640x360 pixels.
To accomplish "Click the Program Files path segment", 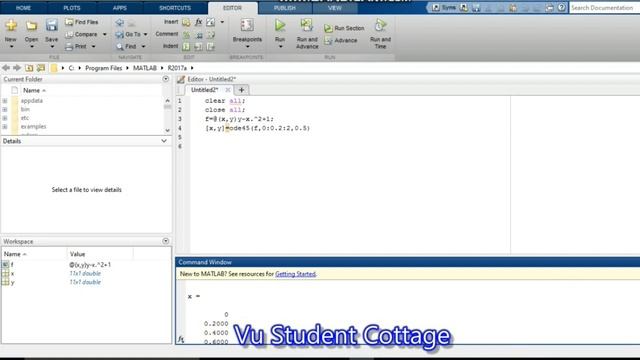I will pos(104,68).
